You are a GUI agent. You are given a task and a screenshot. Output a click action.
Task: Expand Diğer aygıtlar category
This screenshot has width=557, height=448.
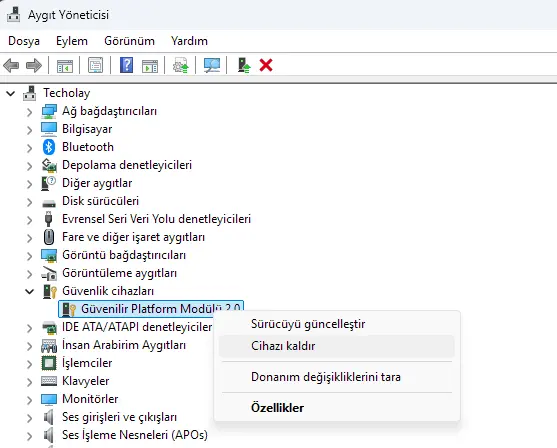coord(29,184)
